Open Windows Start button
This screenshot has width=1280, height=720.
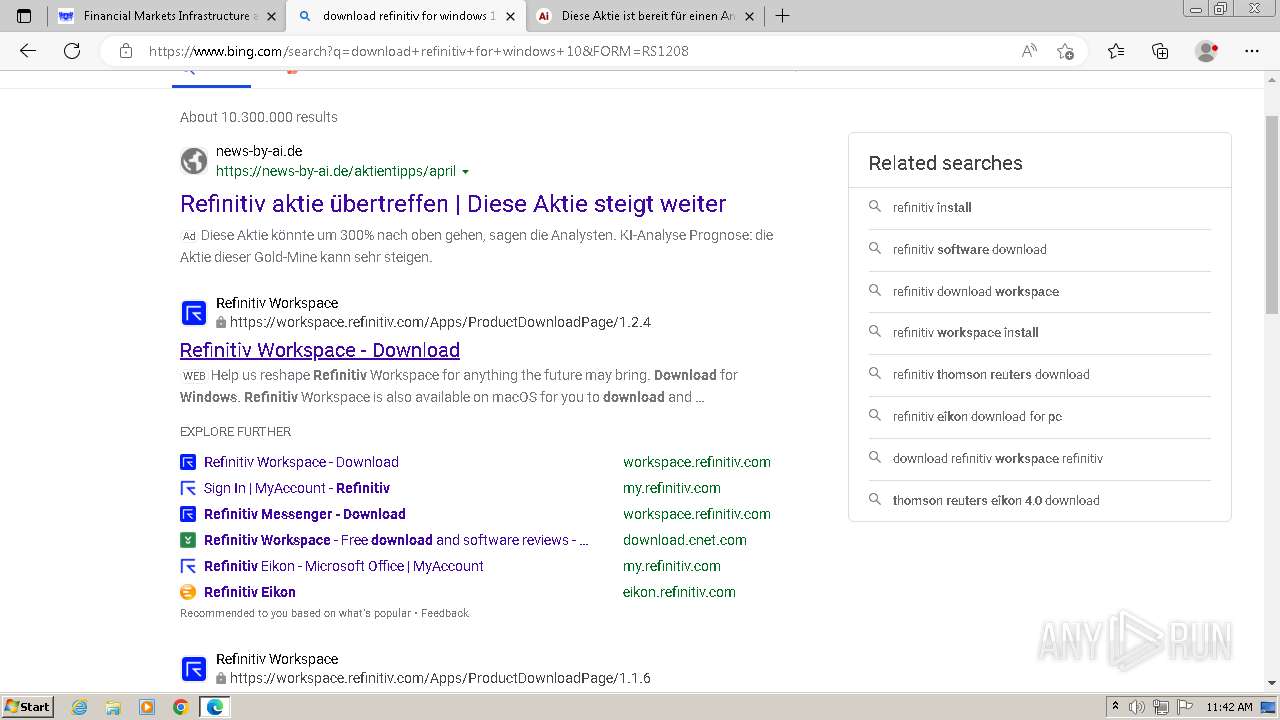pos(27,707)
